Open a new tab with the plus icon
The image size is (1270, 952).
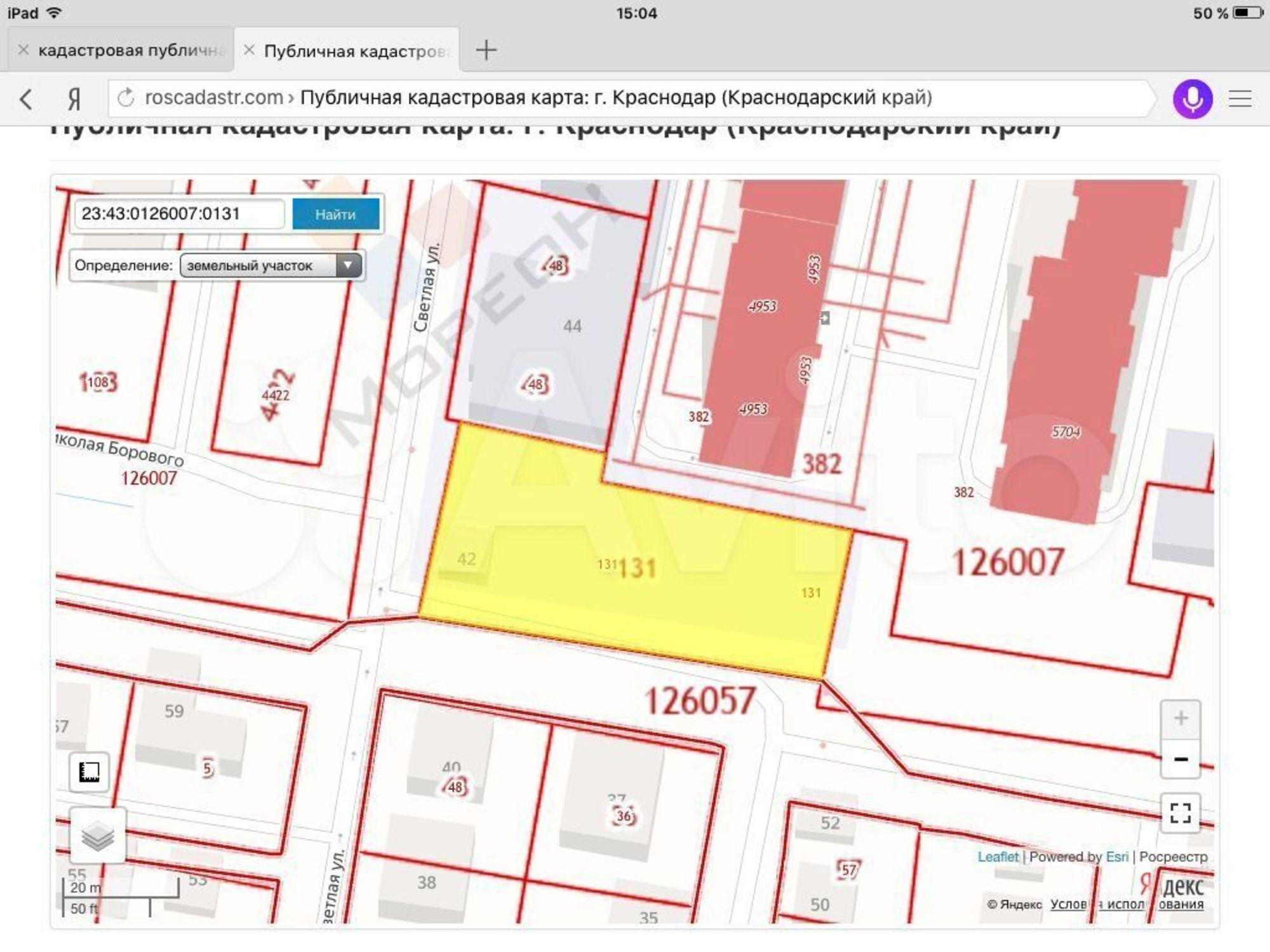click(x=486, y=50)
